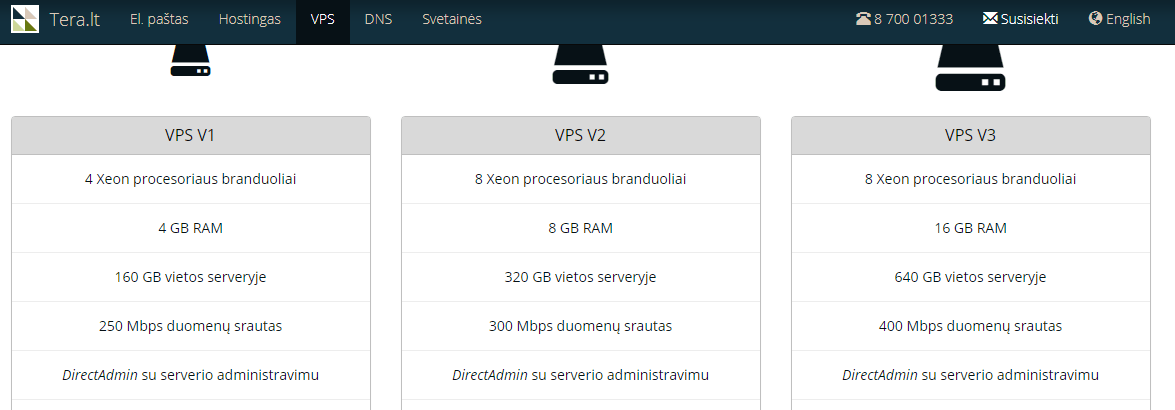Click the VPS V1 plan header
This screenshot has width=1175, height=410.
pos(191,136)
